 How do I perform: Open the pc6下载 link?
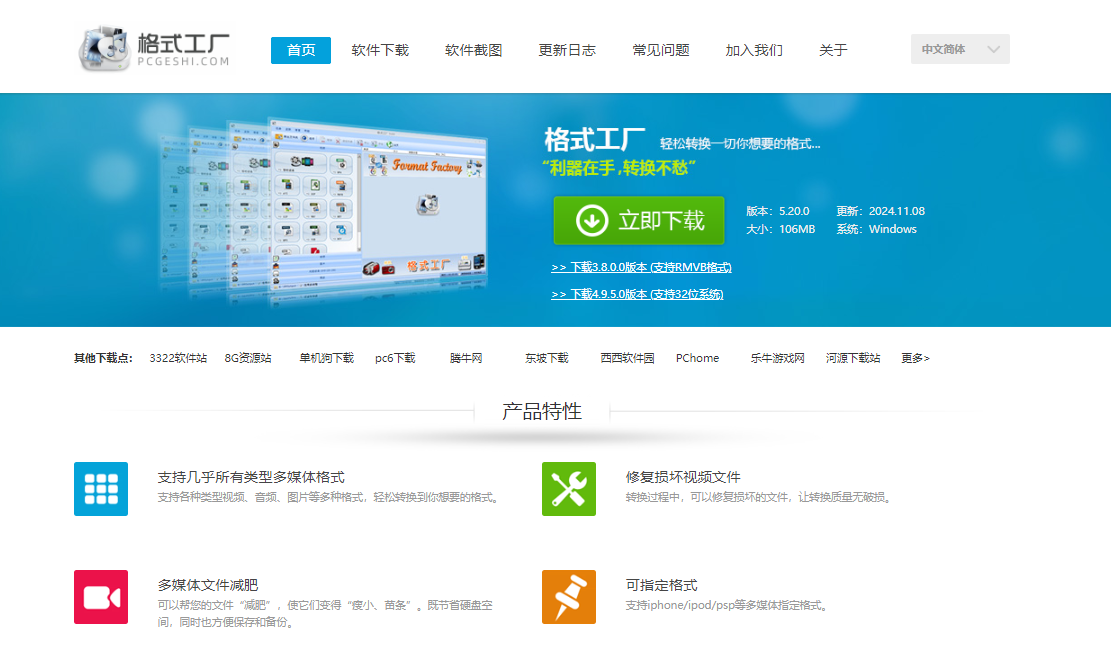click(395, 358)
